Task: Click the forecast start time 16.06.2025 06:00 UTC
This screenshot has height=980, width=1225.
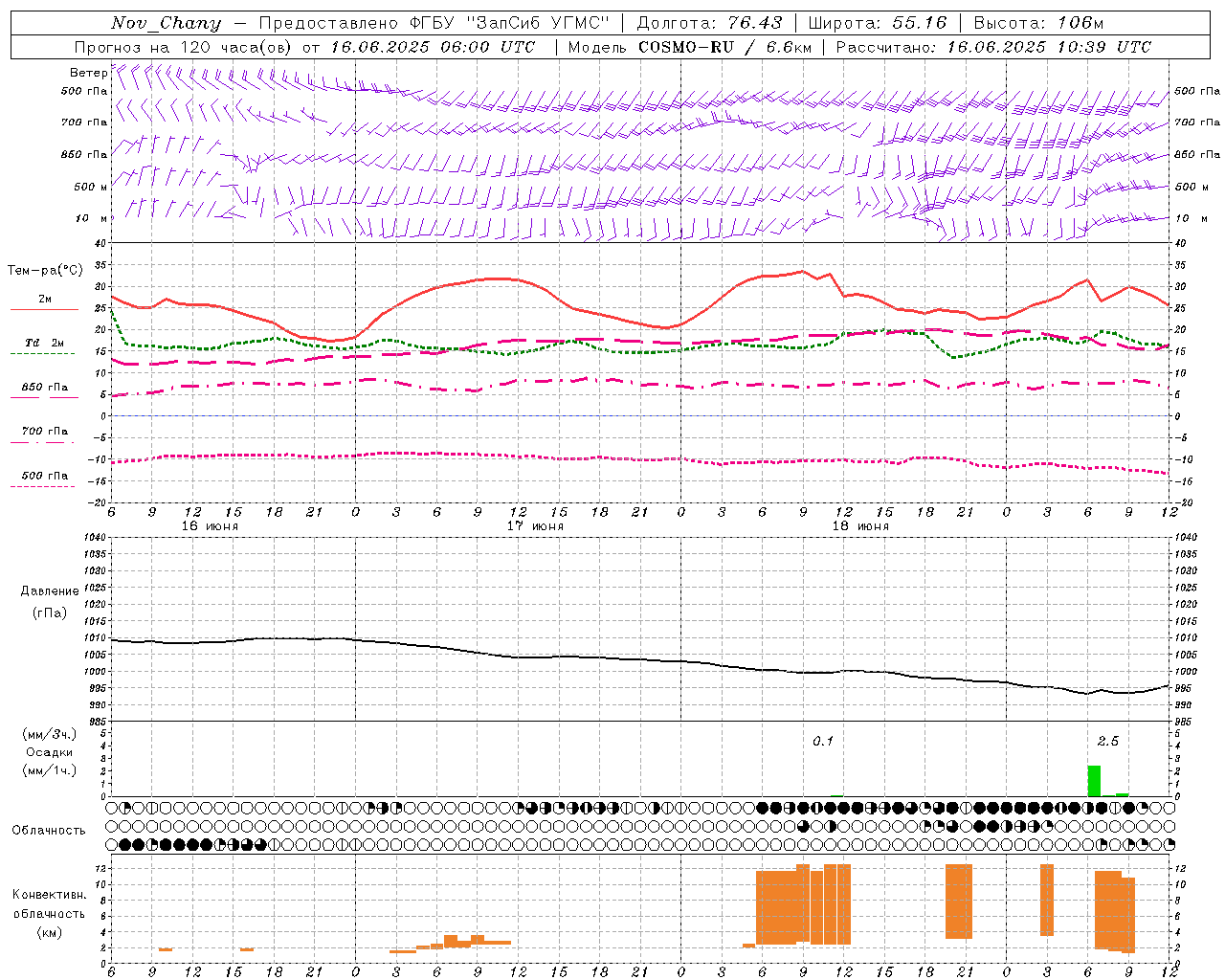Action: pos(433,47)
